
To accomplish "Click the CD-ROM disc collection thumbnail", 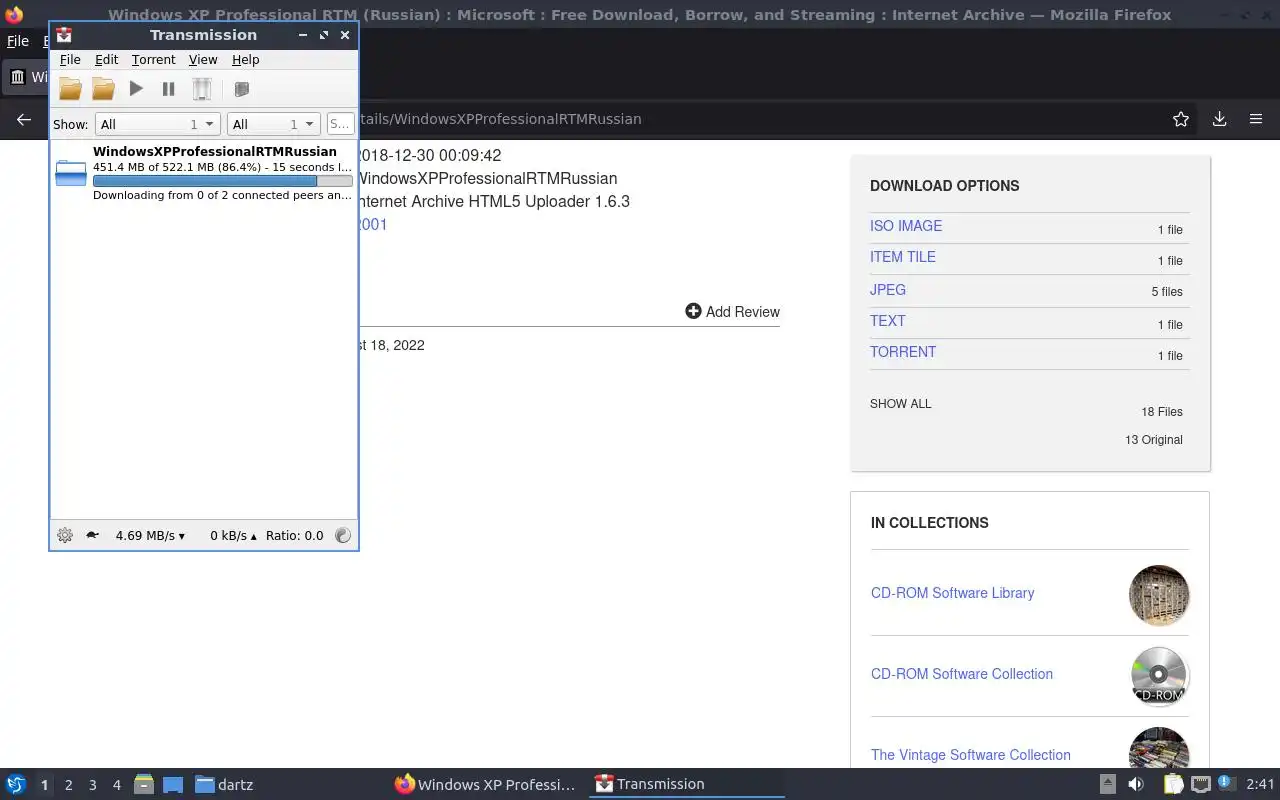I will pyautogui.click(x=1159, y=676).
